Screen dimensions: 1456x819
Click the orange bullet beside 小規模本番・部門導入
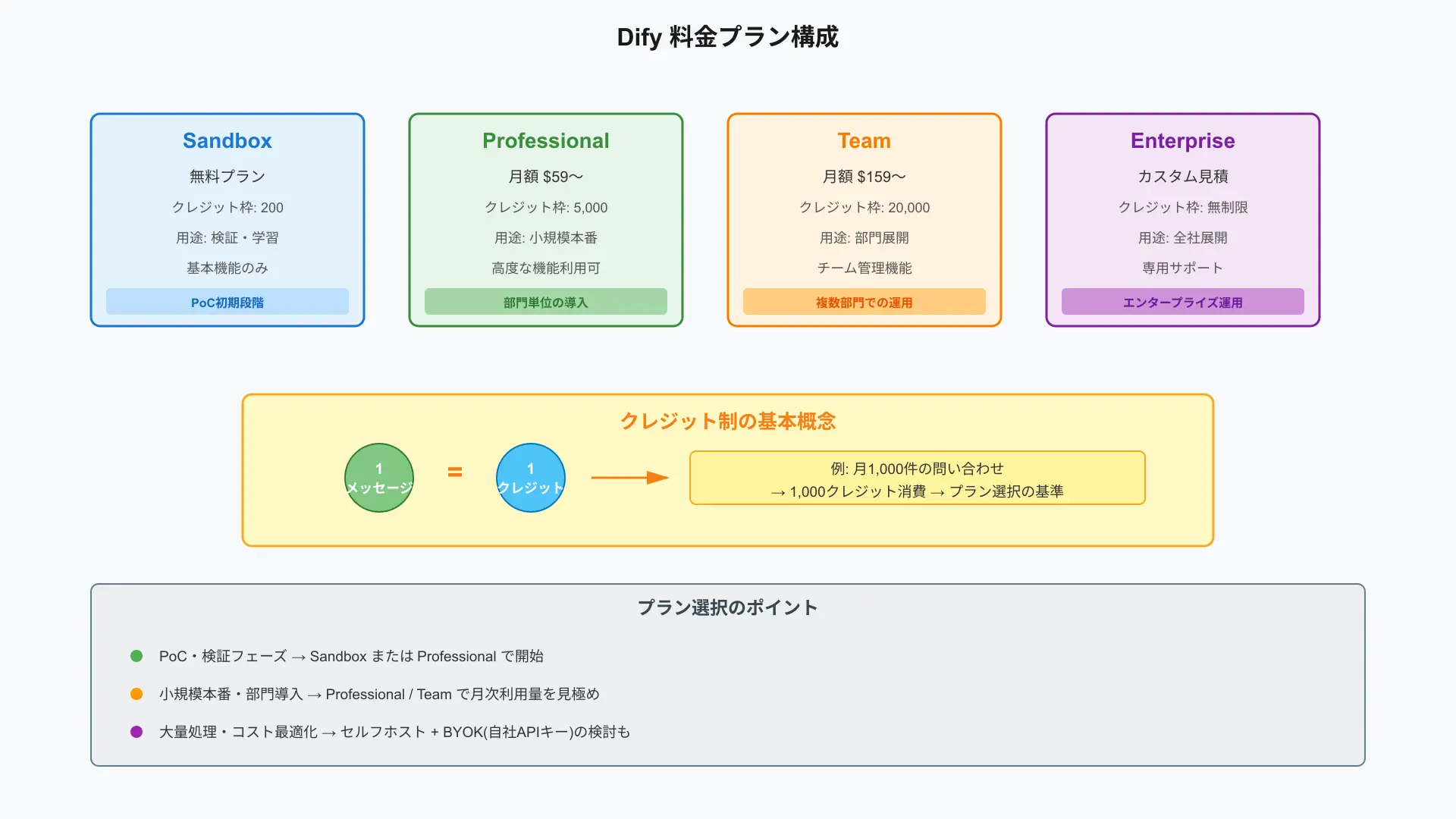(136, 694)
